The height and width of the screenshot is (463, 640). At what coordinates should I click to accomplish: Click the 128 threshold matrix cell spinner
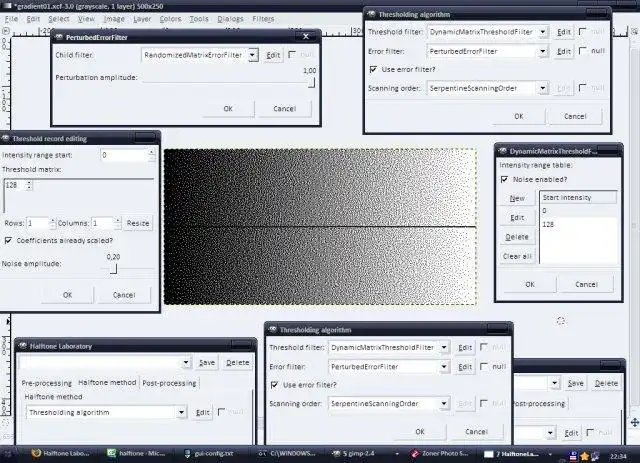click(29, 185)
